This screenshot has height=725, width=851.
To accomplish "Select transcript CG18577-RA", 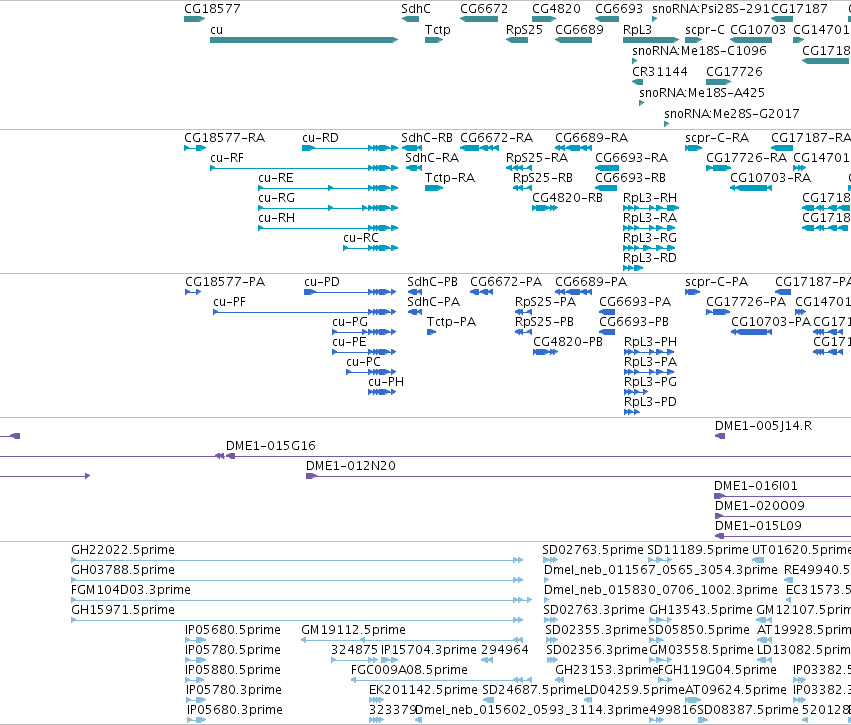I will click(195, 148).
